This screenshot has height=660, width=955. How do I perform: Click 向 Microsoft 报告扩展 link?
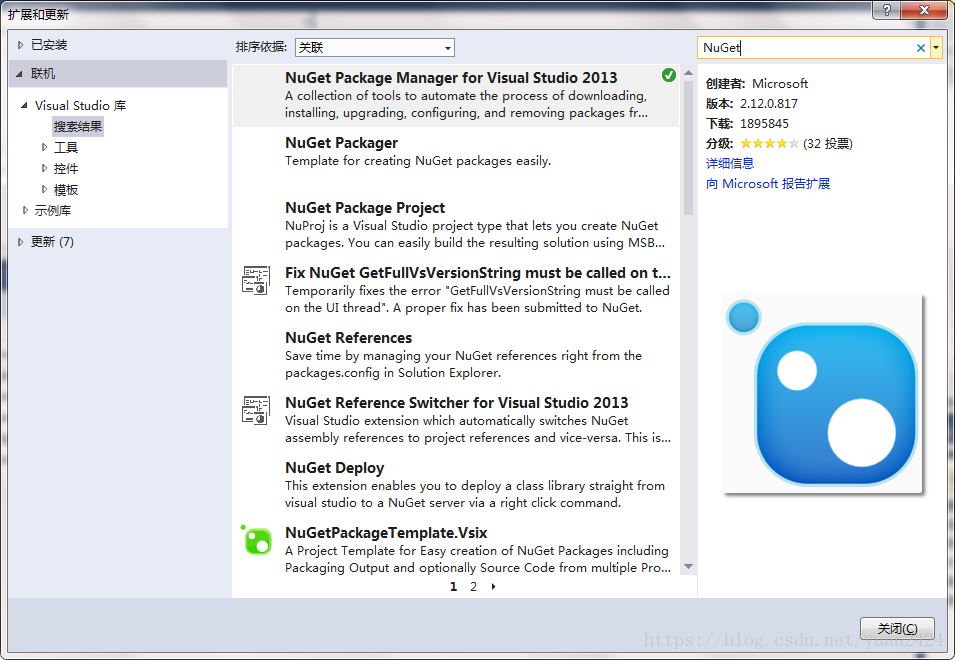coord(767,183)
